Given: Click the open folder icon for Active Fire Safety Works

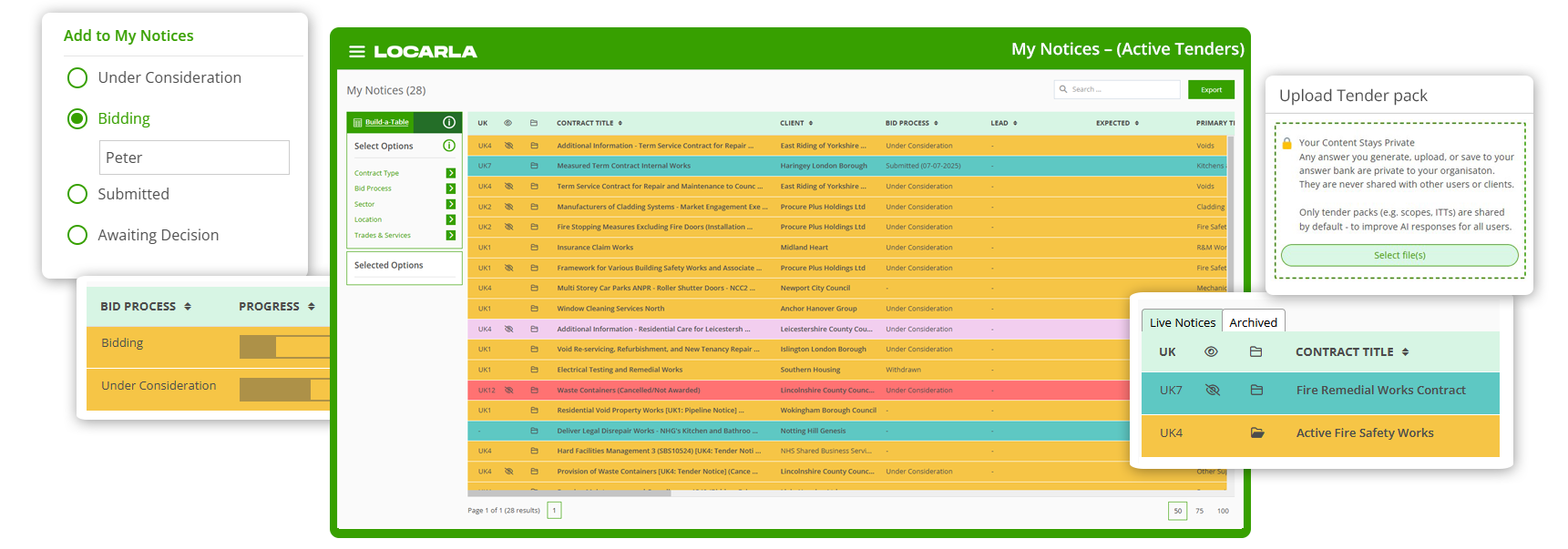Looking at the screenshot, I should (x=1257, y=433).
